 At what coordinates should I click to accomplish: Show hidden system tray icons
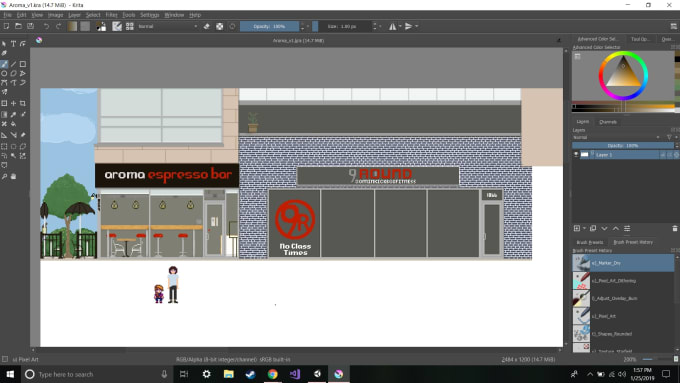click(x=590, y=374)
